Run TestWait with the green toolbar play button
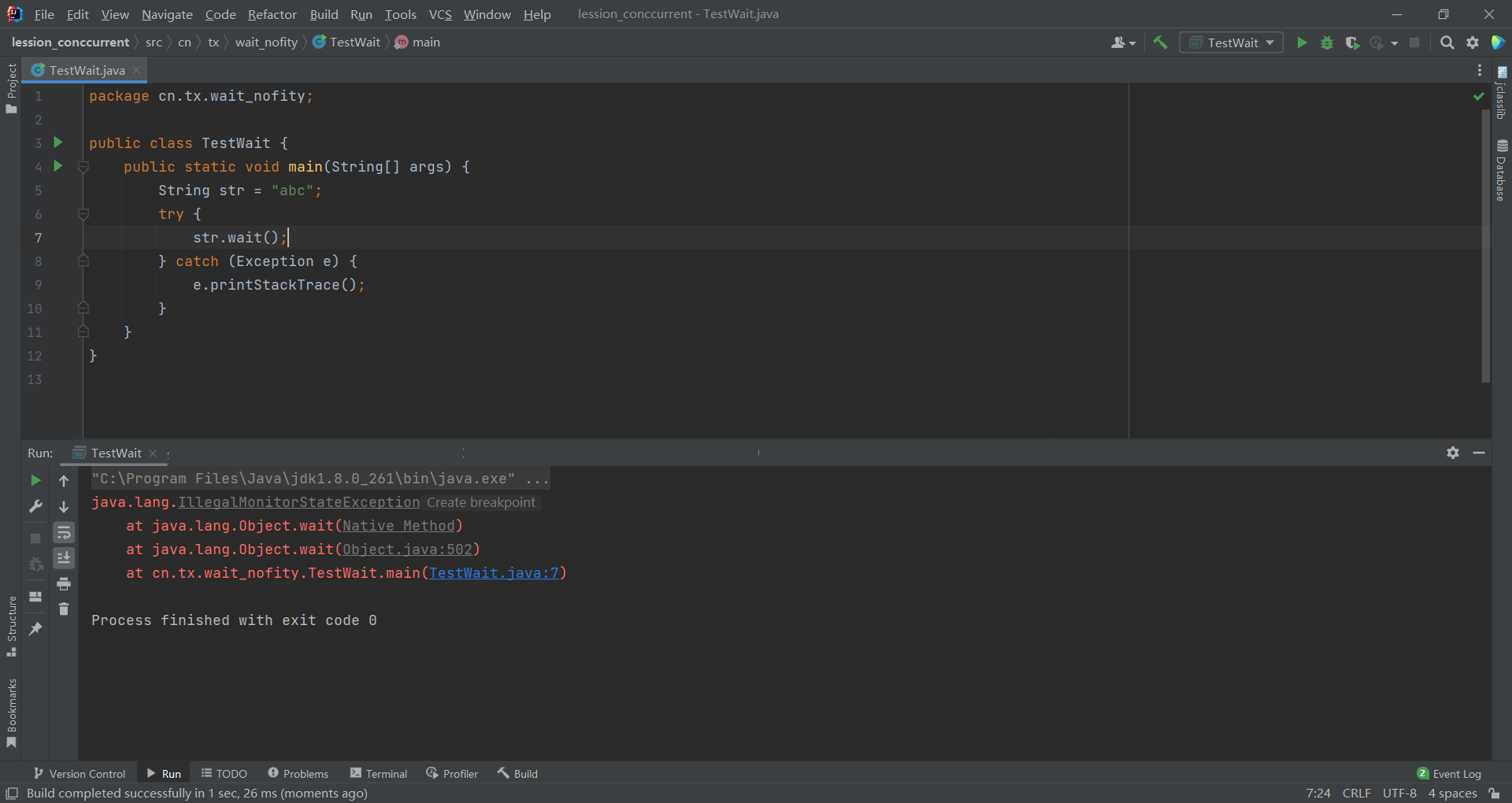Image resolution: width=1512 pixels, height=803 pixels. click(1302, 43)
